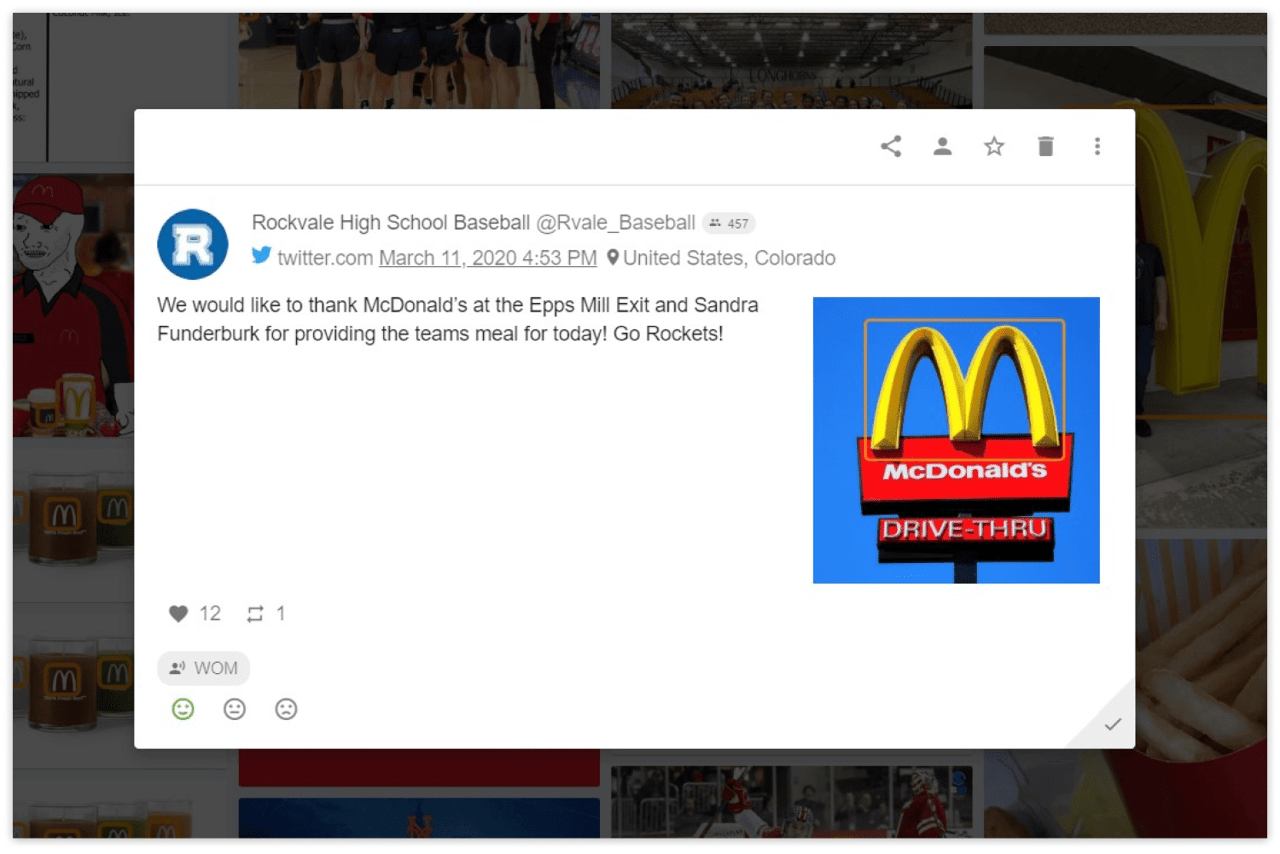
Task: Click the Twitter bird icon
Action: click(x=262, y=256)
